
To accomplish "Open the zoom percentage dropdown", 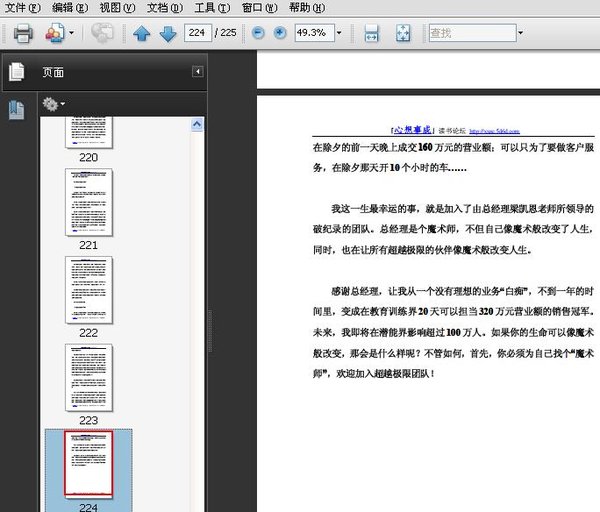I will pos(339,33).
